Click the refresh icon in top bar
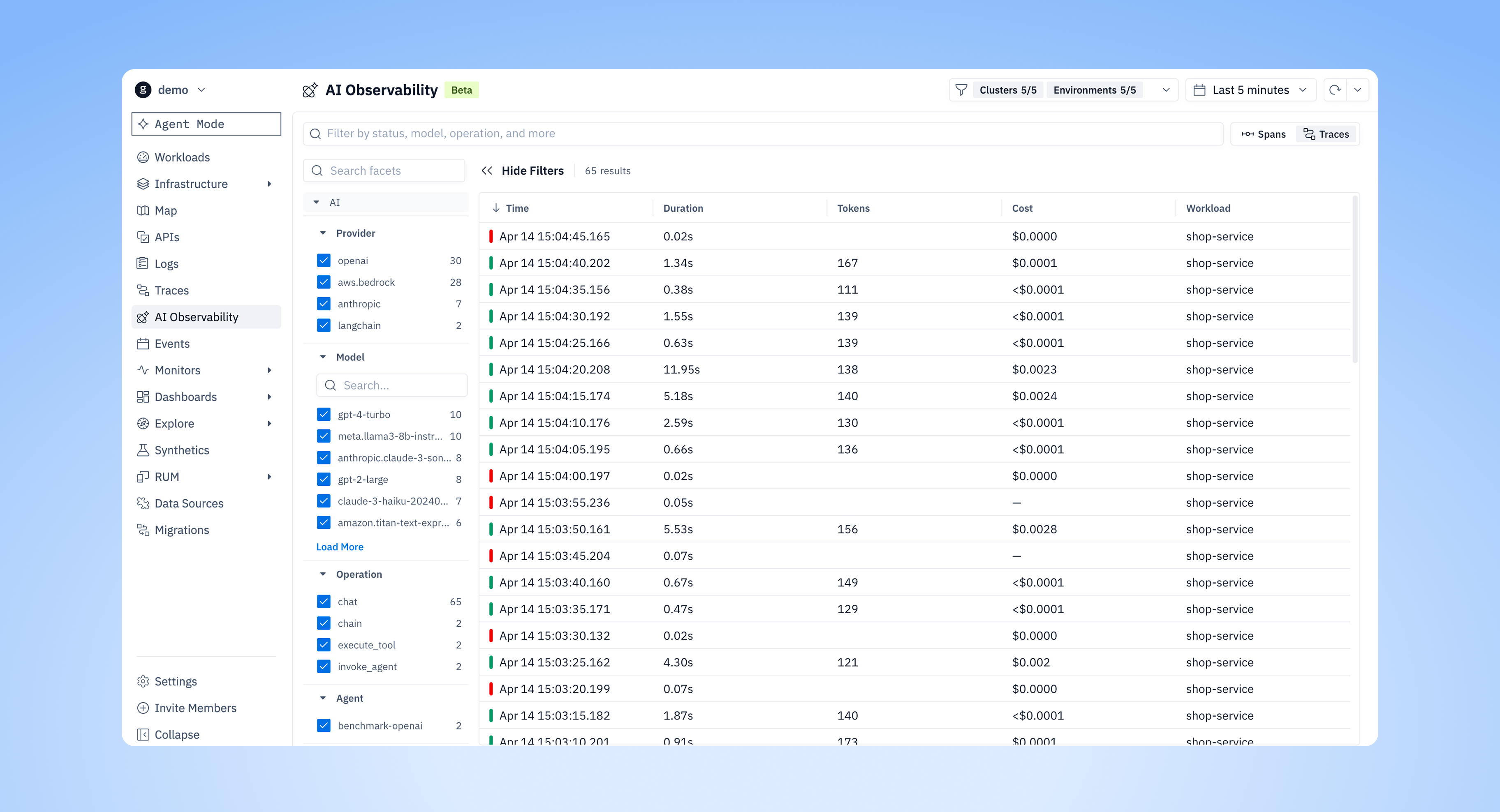Viewport: 1500px width, 812px height. [x=1335, y=90]
